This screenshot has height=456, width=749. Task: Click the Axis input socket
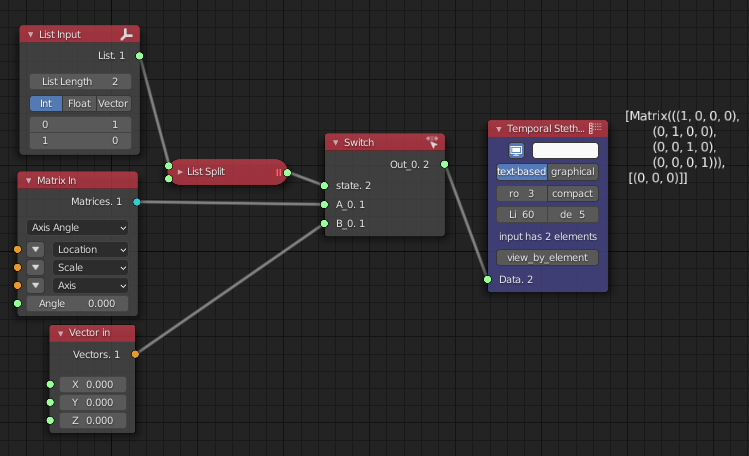tap(18, 286)
